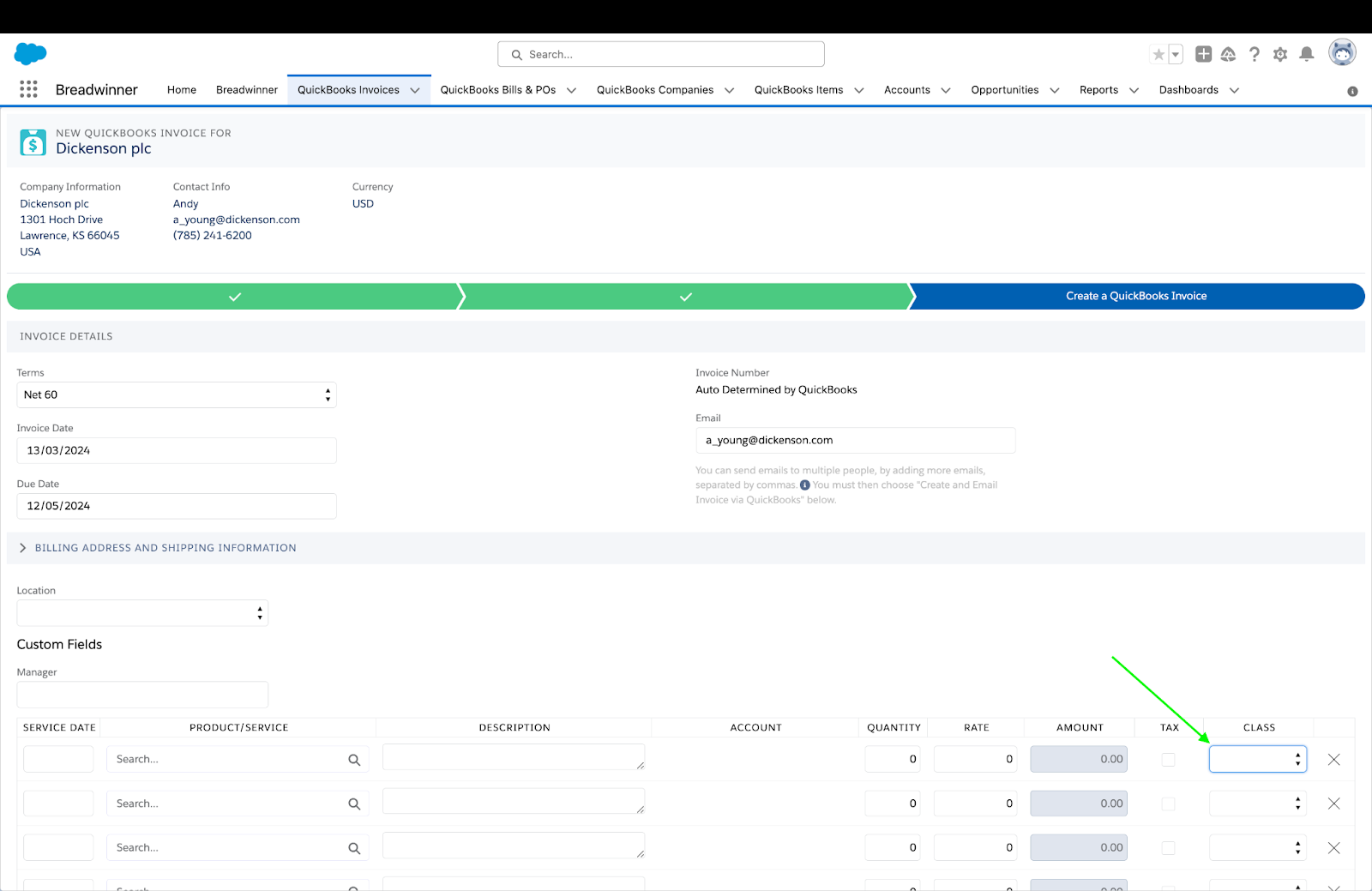Open the Breadwinner tab

pos(247,90)
